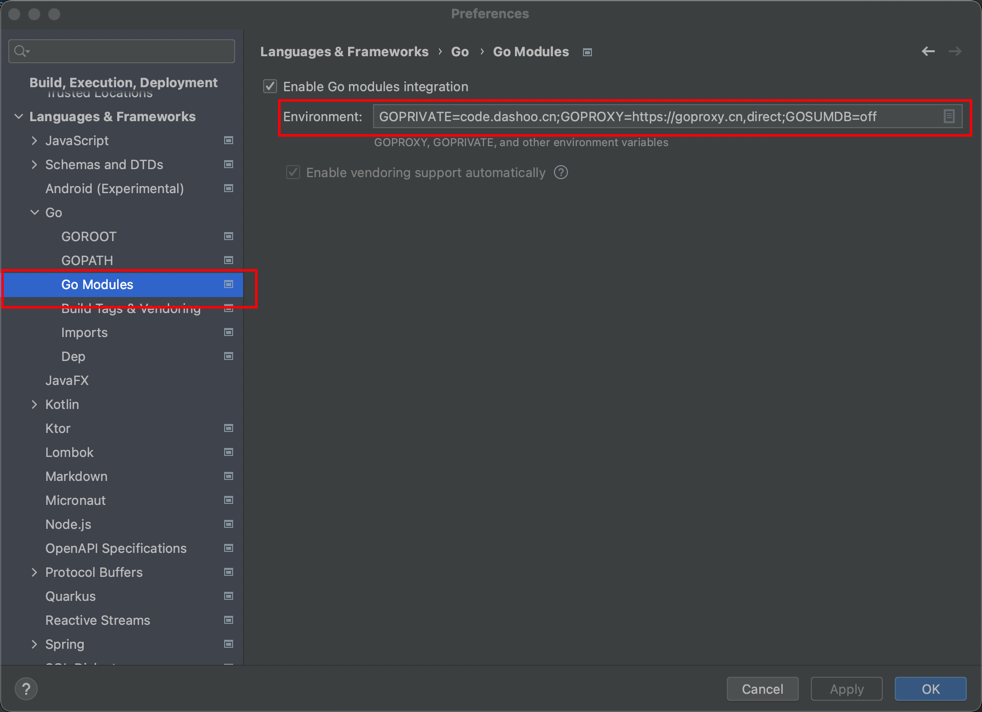Screen dimensions: 982x712
Task: Click project-level icon beside GOROOT item
Action: (228, 237)
